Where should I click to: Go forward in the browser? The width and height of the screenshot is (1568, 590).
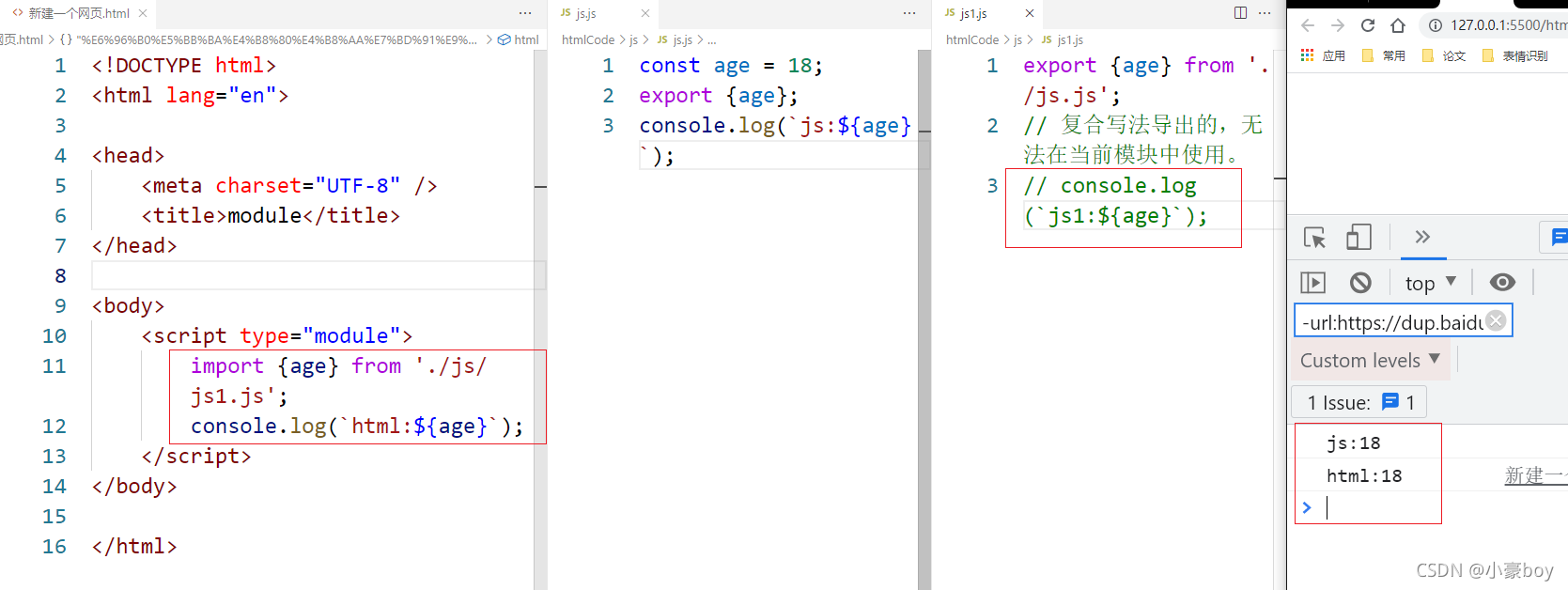coord(1338,25)
